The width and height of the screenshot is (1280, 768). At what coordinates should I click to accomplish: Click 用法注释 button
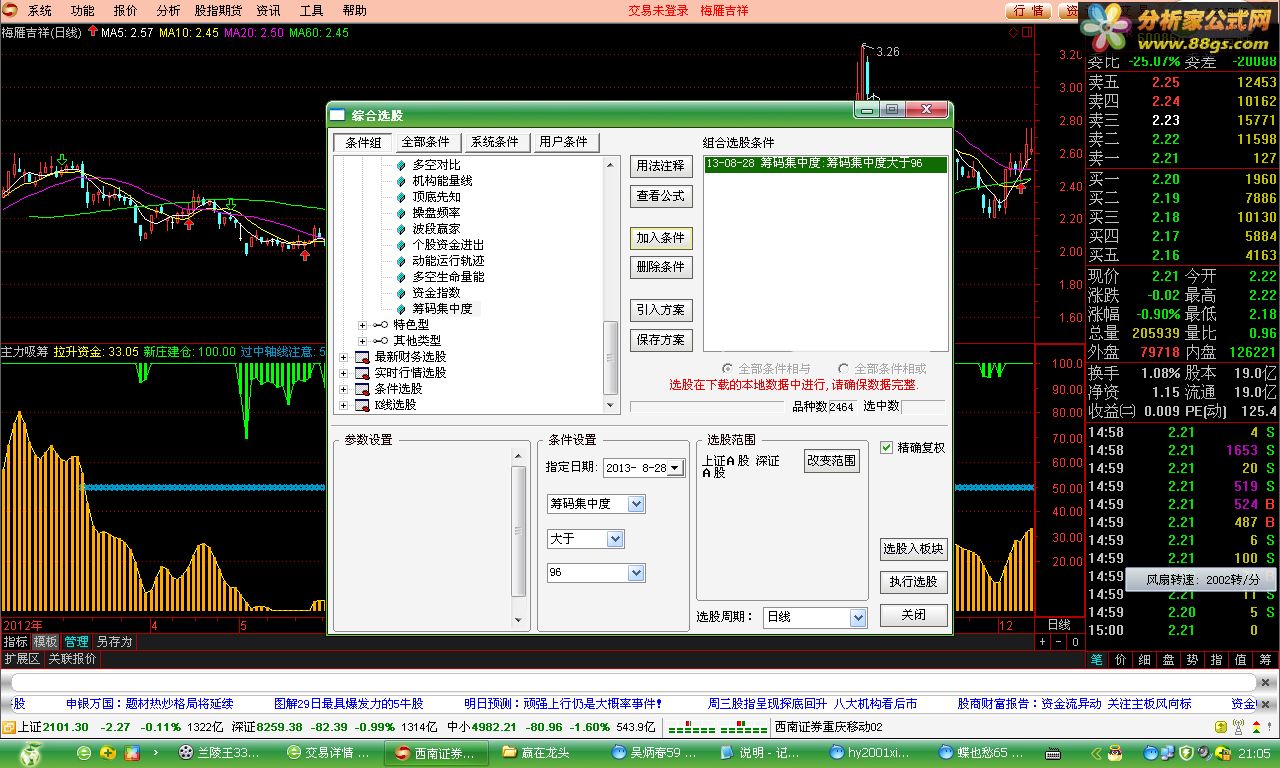coord(661,166)
